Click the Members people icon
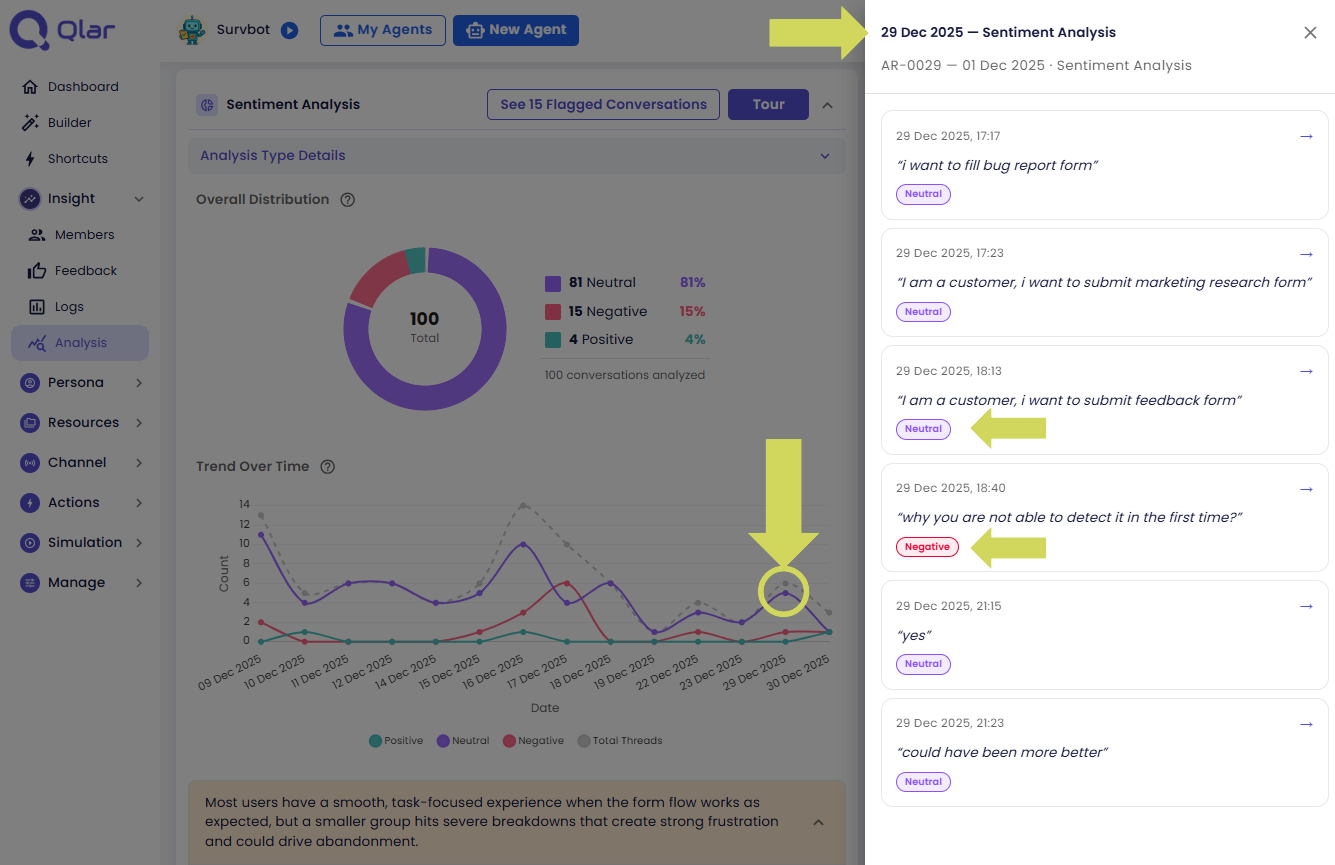Screen dimensions: 1335x865 (37, 235)
